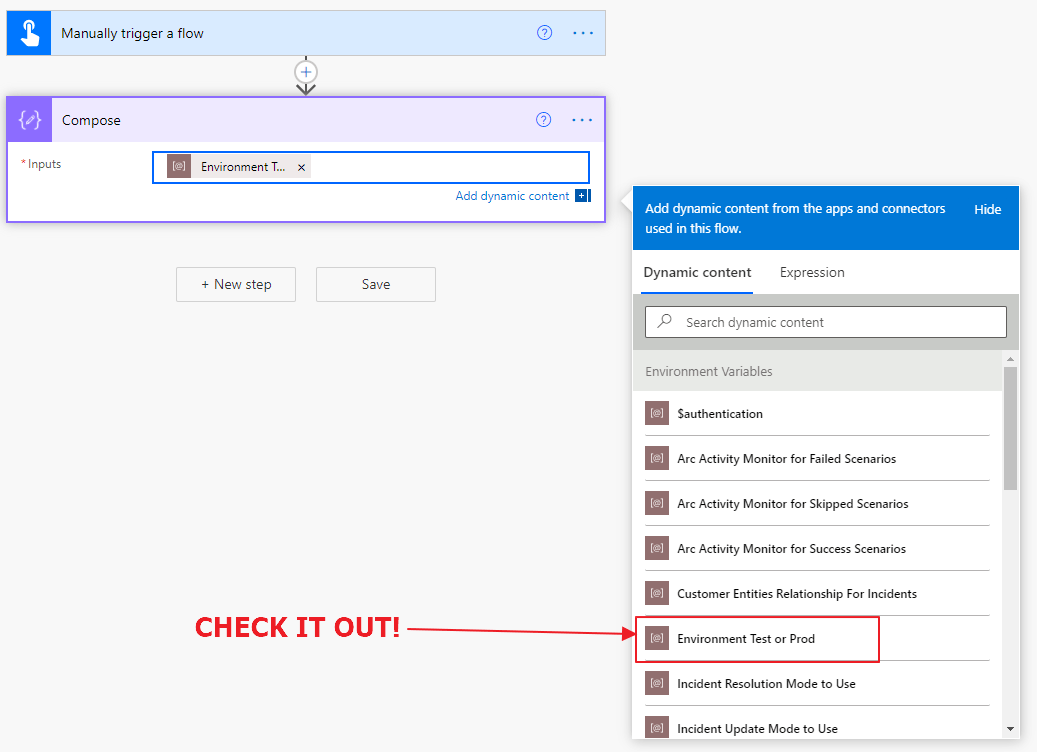Viewport: 1037px width, 752px height.
Task: Remove the Environment token from Inputs
Action: [x=301, y=168]
